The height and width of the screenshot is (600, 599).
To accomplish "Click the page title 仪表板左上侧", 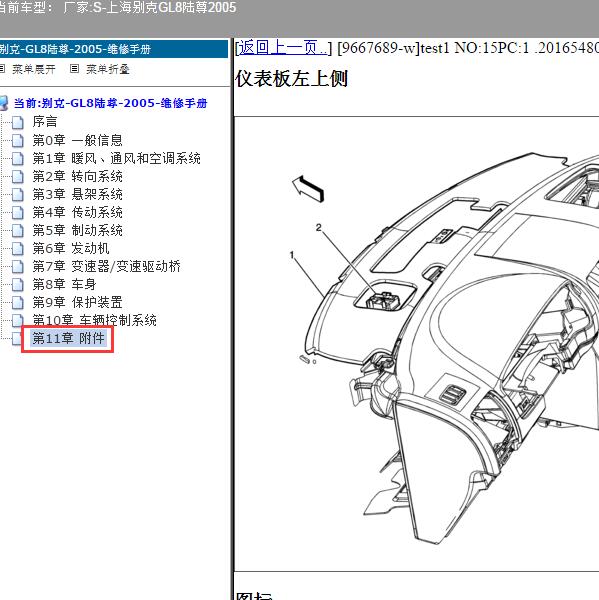I will (x=292, y=79).
